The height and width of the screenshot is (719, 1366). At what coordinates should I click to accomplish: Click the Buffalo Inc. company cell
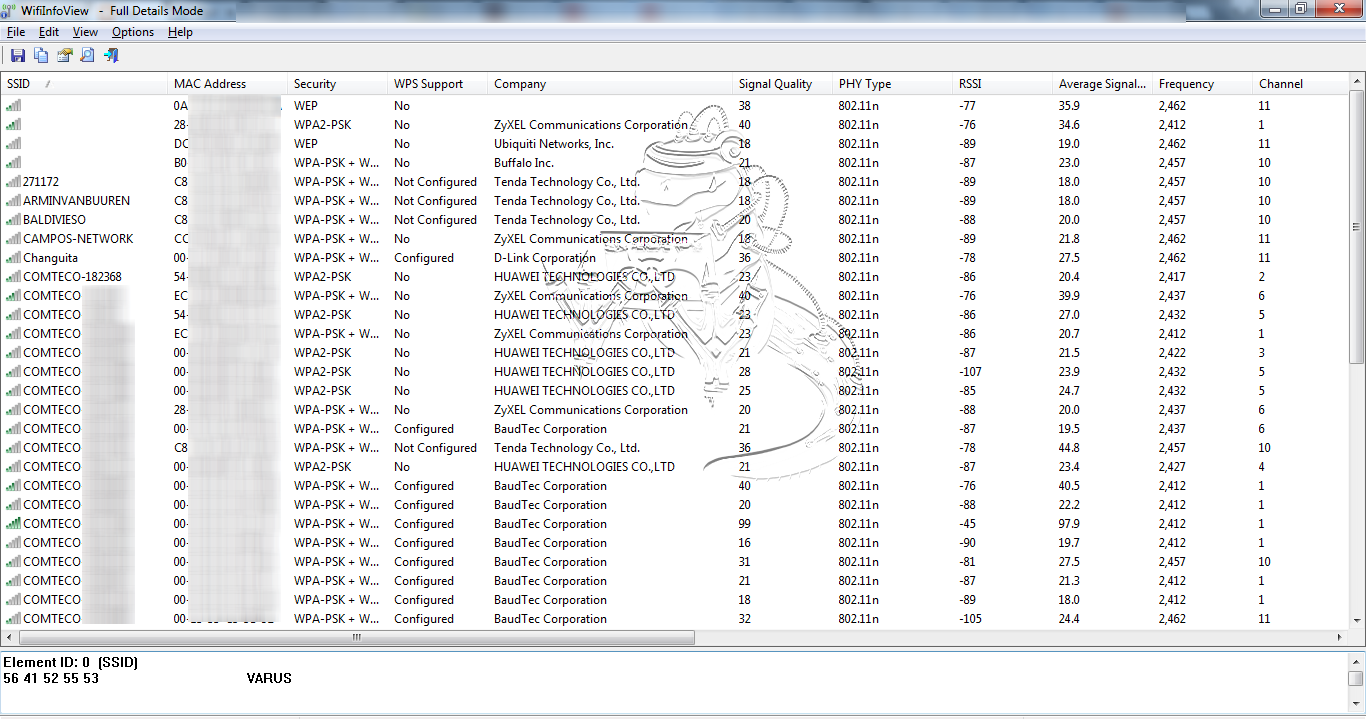[524, 163]
